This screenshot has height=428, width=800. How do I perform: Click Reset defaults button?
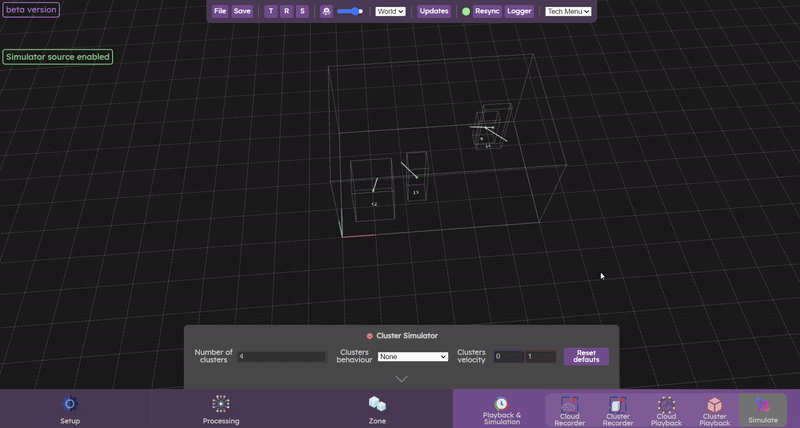click(x=586, y=356)
